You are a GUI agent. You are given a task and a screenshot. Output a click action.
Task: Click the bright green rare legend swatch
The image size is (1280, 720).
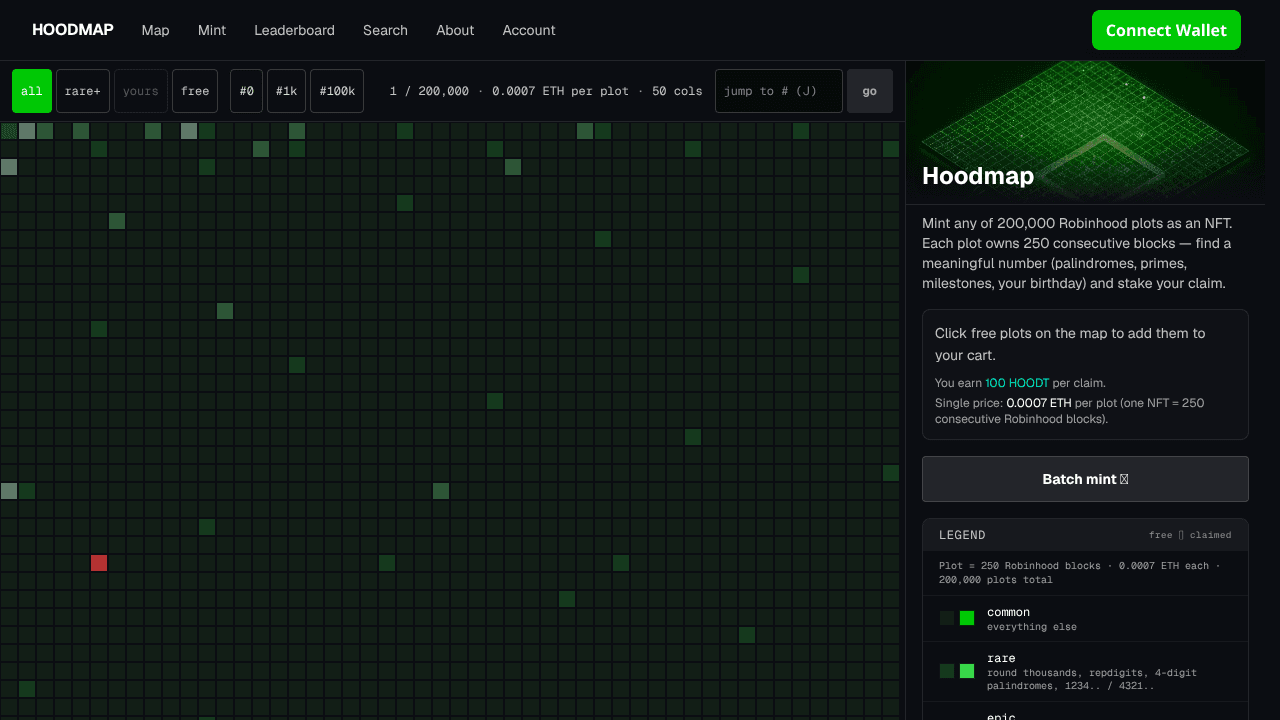point(967,671)
